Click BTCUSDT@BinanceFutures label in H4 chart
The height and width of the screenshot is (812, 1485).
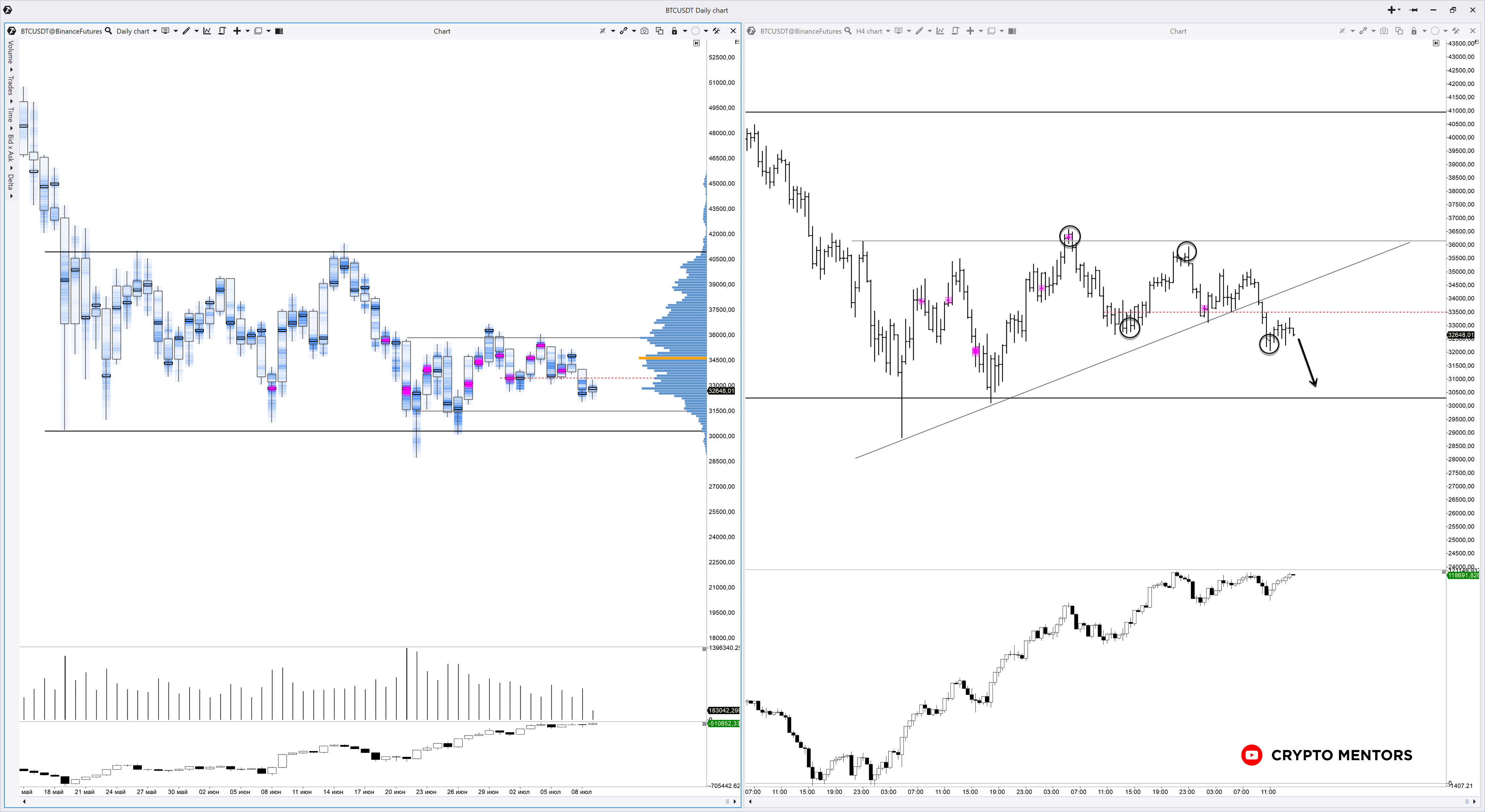click(801, 31)
